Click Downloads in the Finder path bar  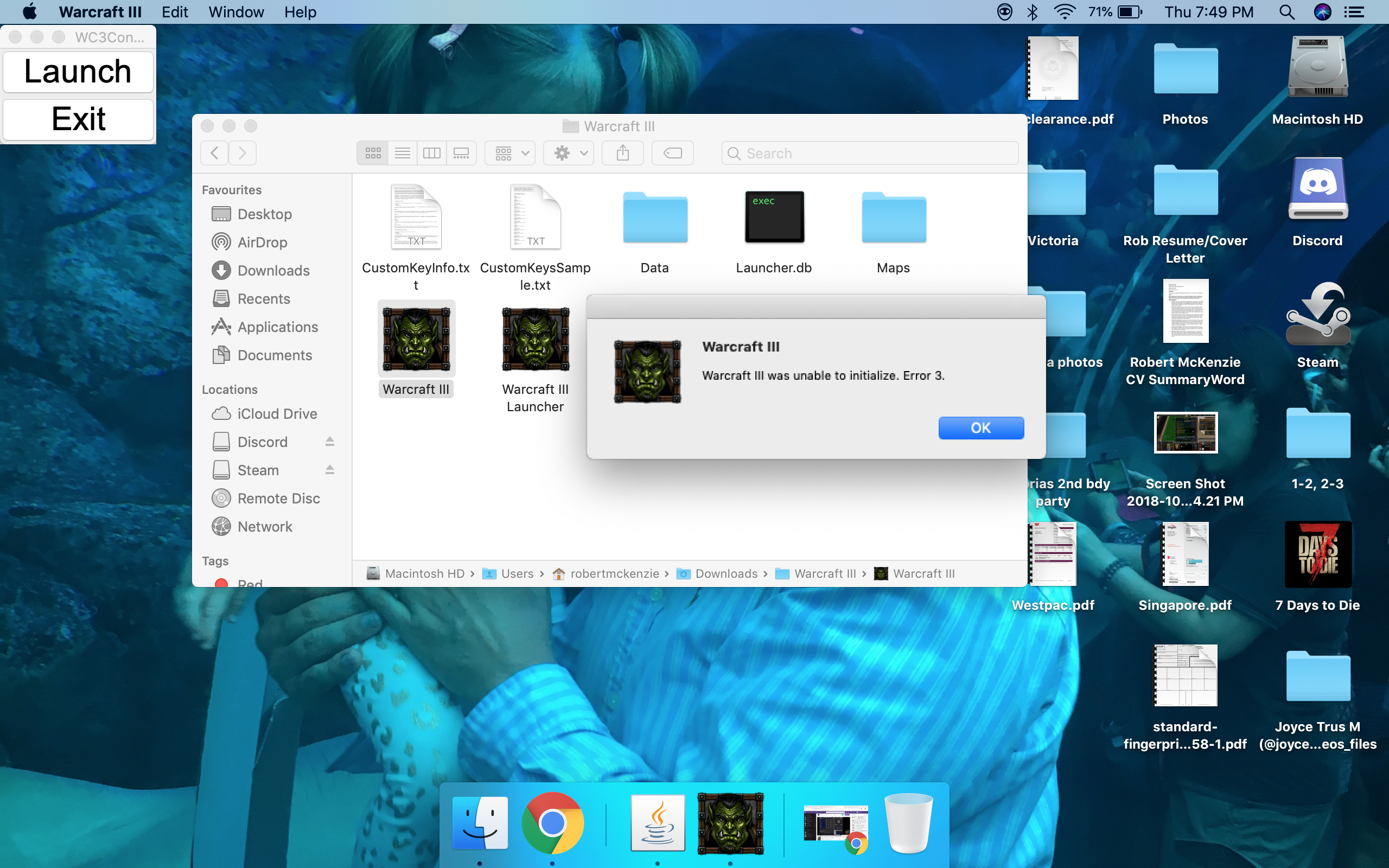[717, 573]
